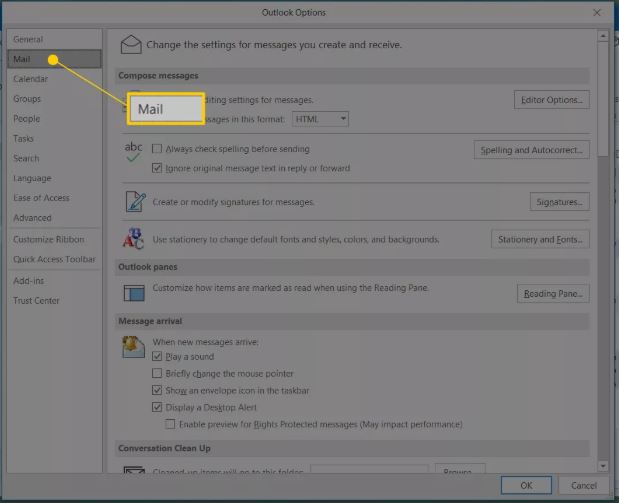This screenshot has height=503, width=619.
Task: Open Quick Access Toolbar settings
Action: click(54, 259)
